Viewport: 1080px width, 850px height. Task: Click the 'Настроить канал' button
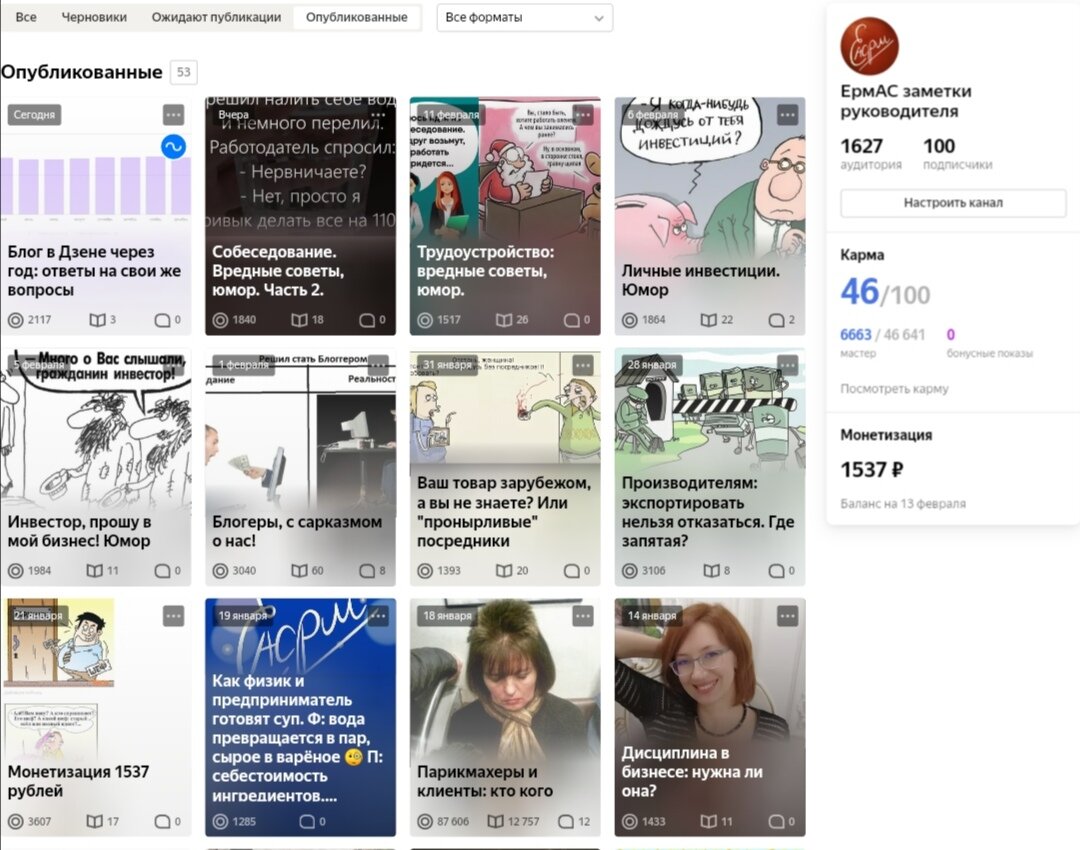coord(953,203)
